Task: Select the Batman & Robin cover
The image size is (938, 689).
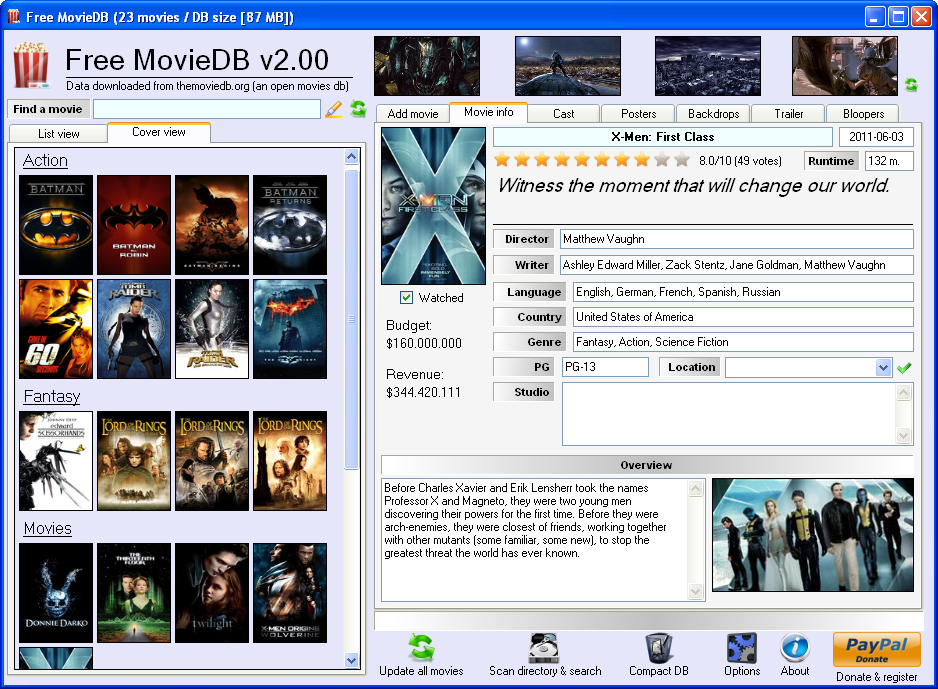Action: [x=134, y=225]
